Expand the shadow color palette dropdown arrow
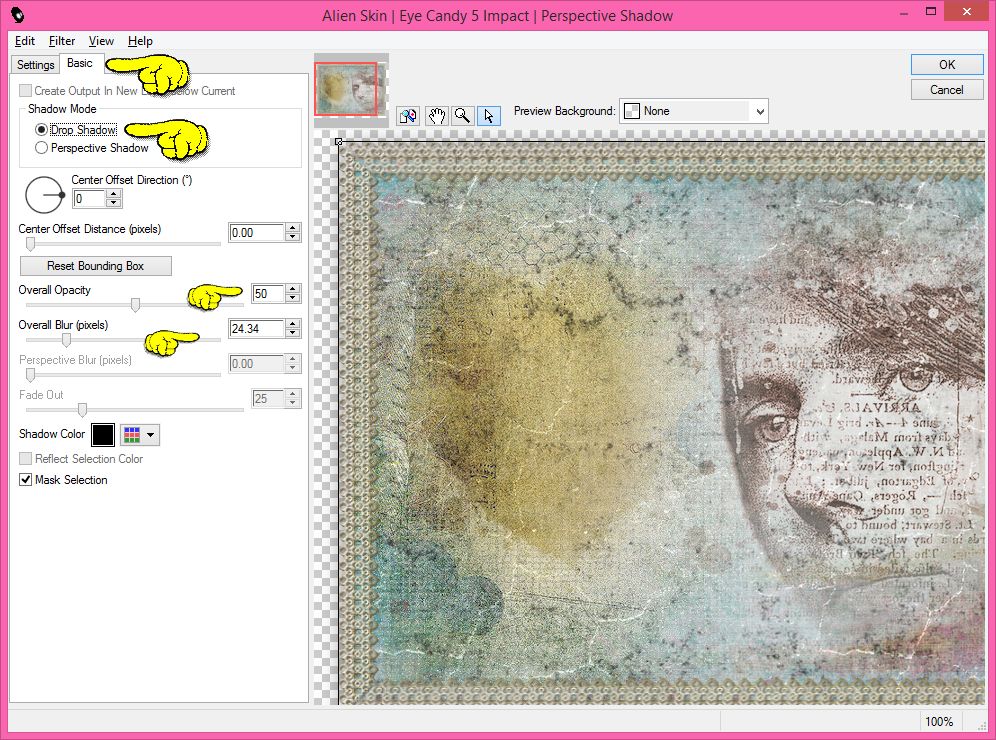The height and width of the screenshot is (740, 996). click(151, 434)
